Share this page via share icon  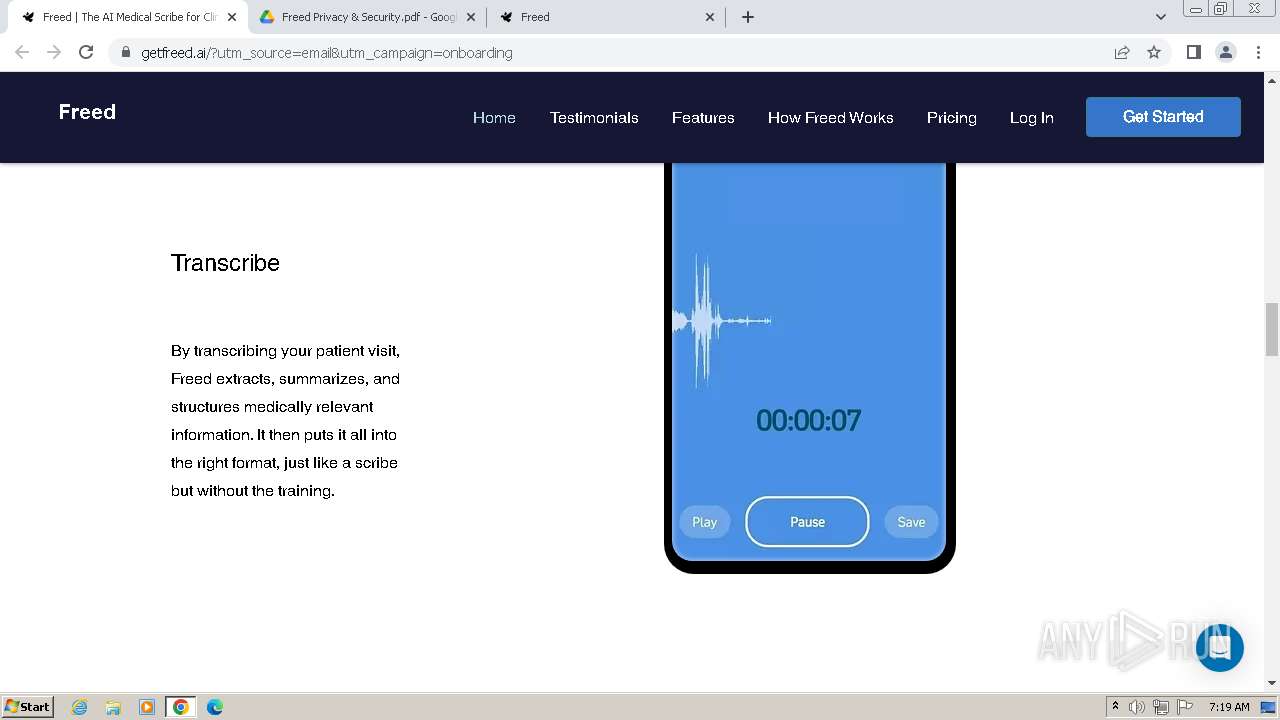pyautogui.click(x=1122, y=52)
